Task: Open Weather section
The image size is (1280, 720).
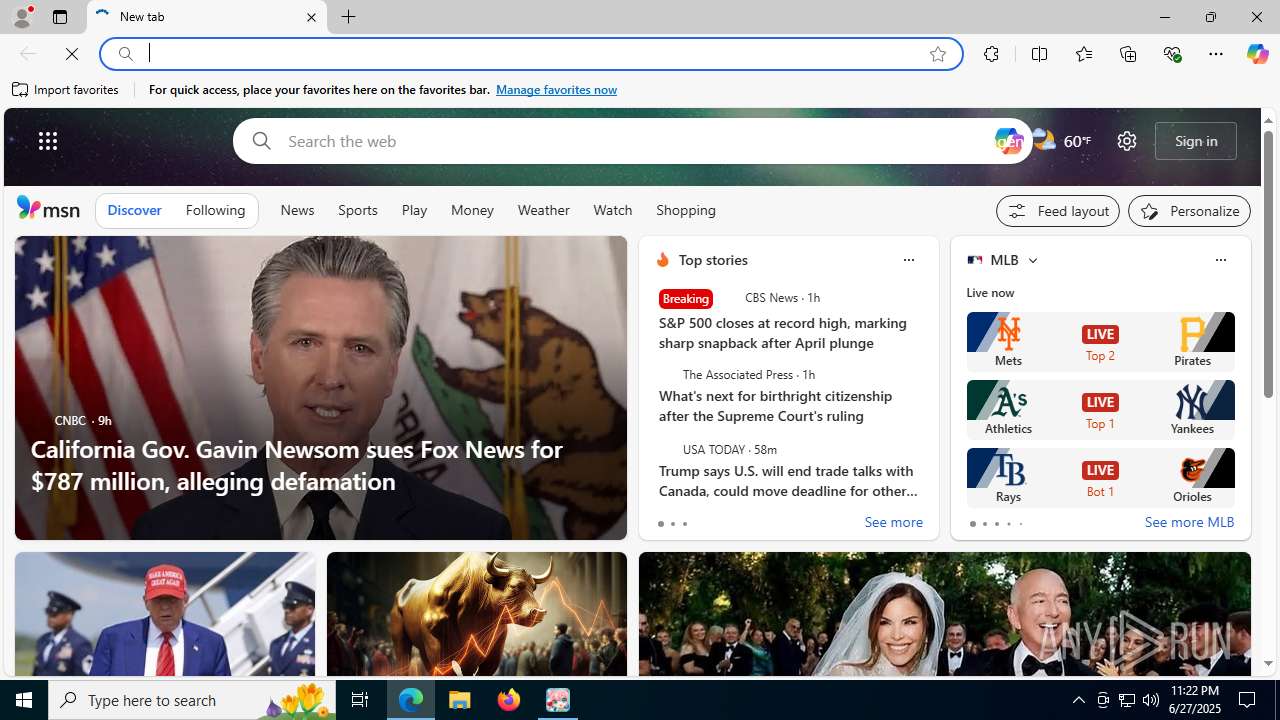Action: pos(543,211)
